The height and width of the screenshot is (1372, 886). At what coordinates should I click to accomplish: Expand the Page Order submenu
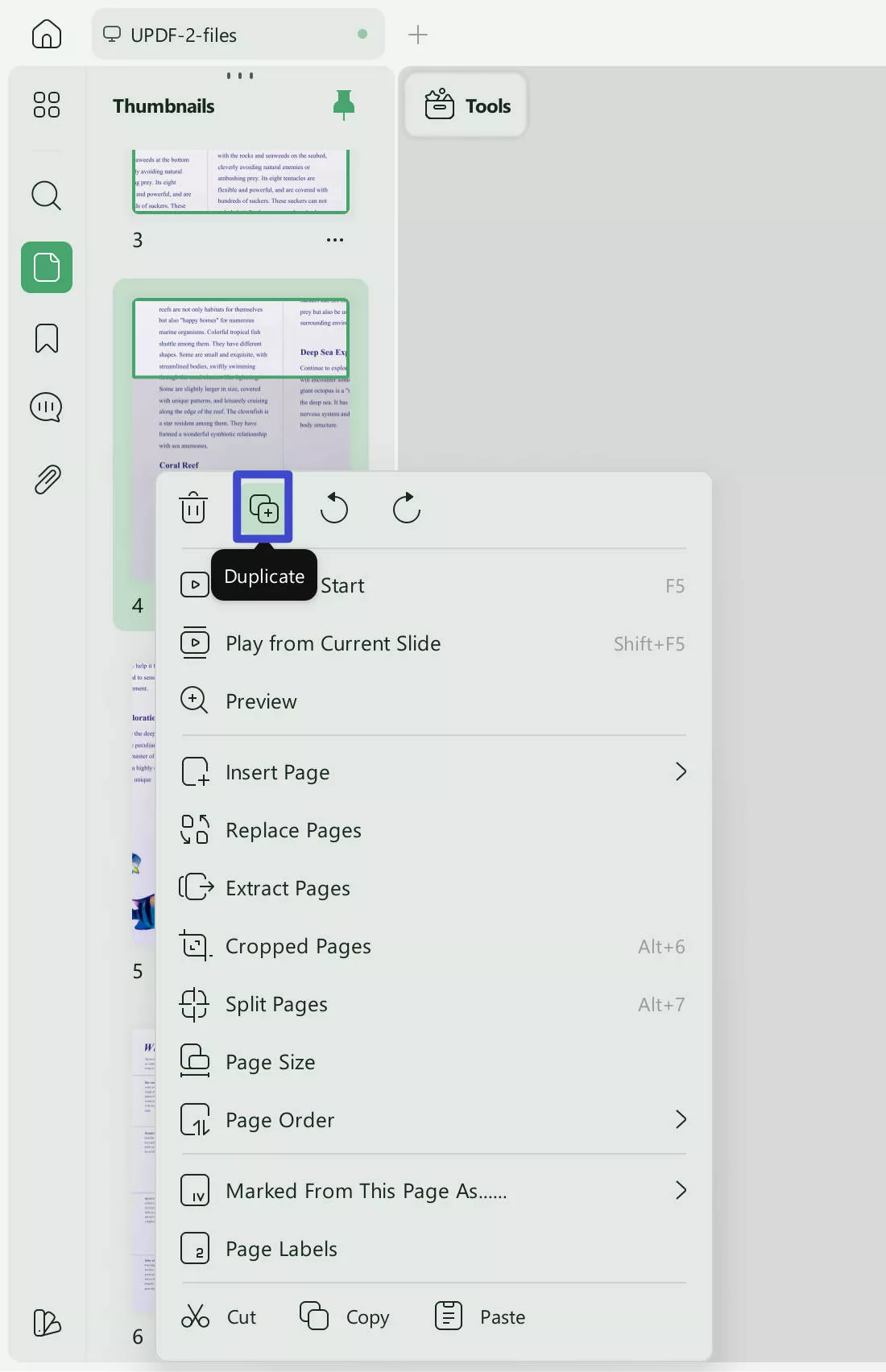680,1120
